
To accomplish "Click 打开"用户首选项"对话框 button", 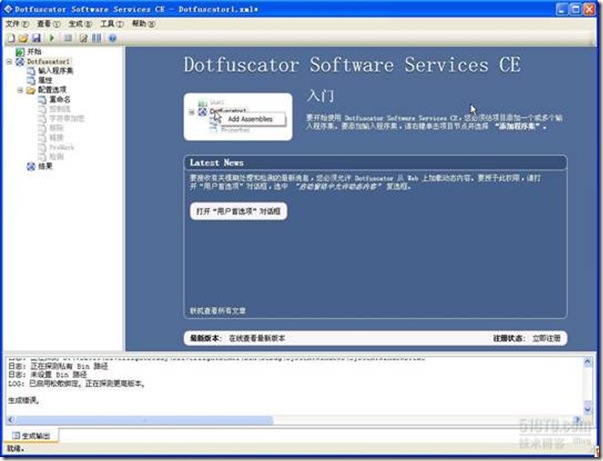I will (x=238, y=211).
